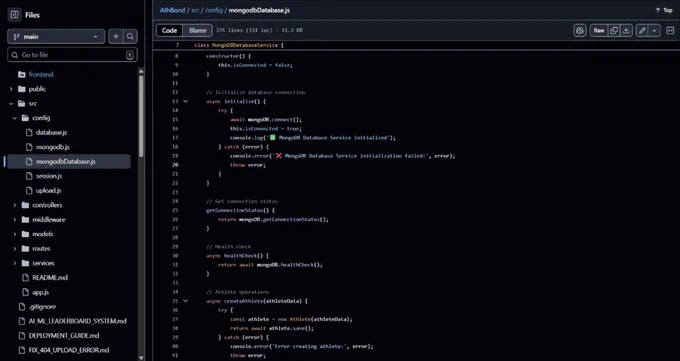The width and height of the screenshot is (680, 361).
Task: Open the frontend folder
Action: click(41, 75)
